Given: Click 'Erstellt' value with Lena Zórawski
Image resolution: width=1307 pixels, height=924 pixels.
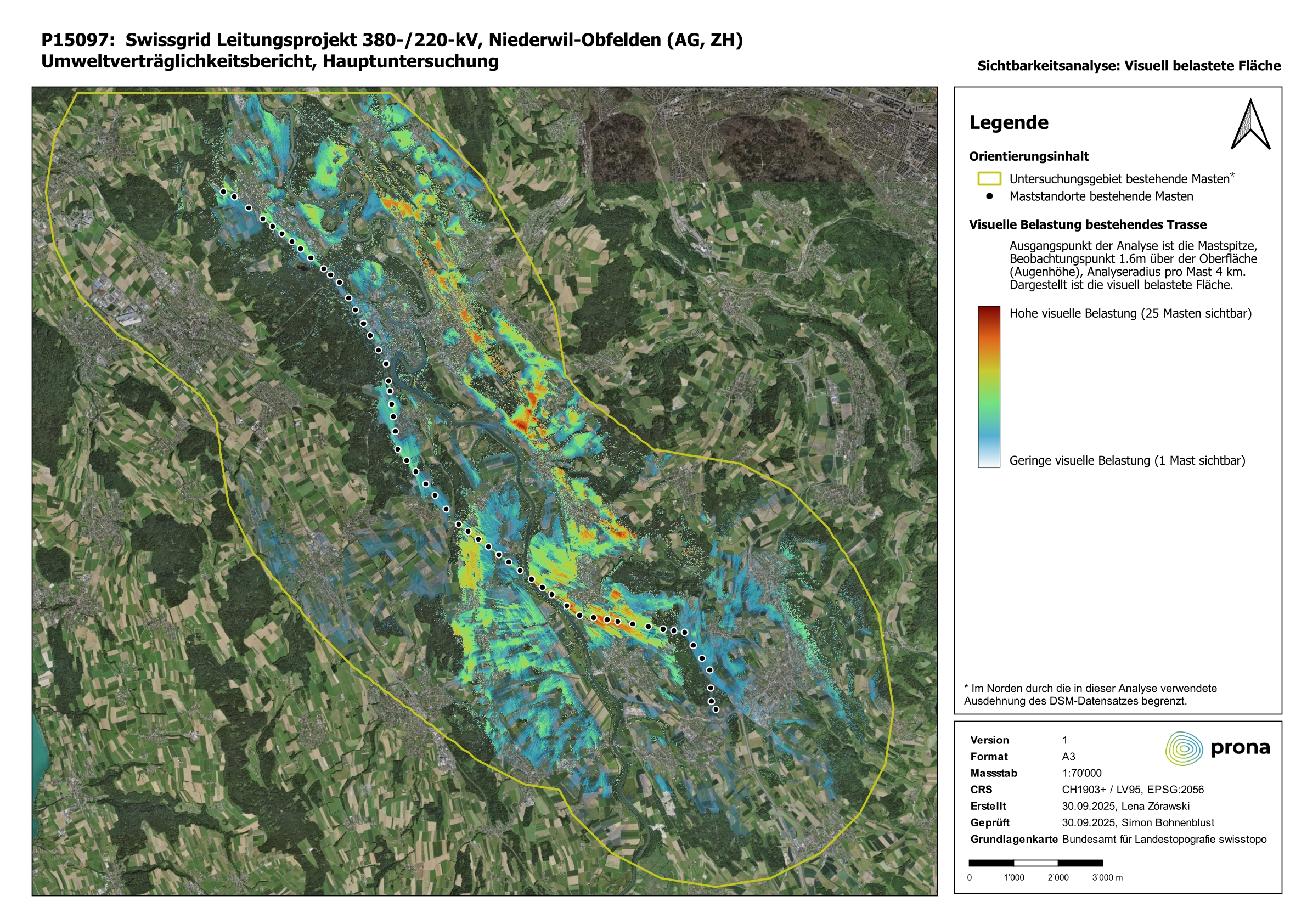Looking at the screenshot, I should click(1125, 806).
